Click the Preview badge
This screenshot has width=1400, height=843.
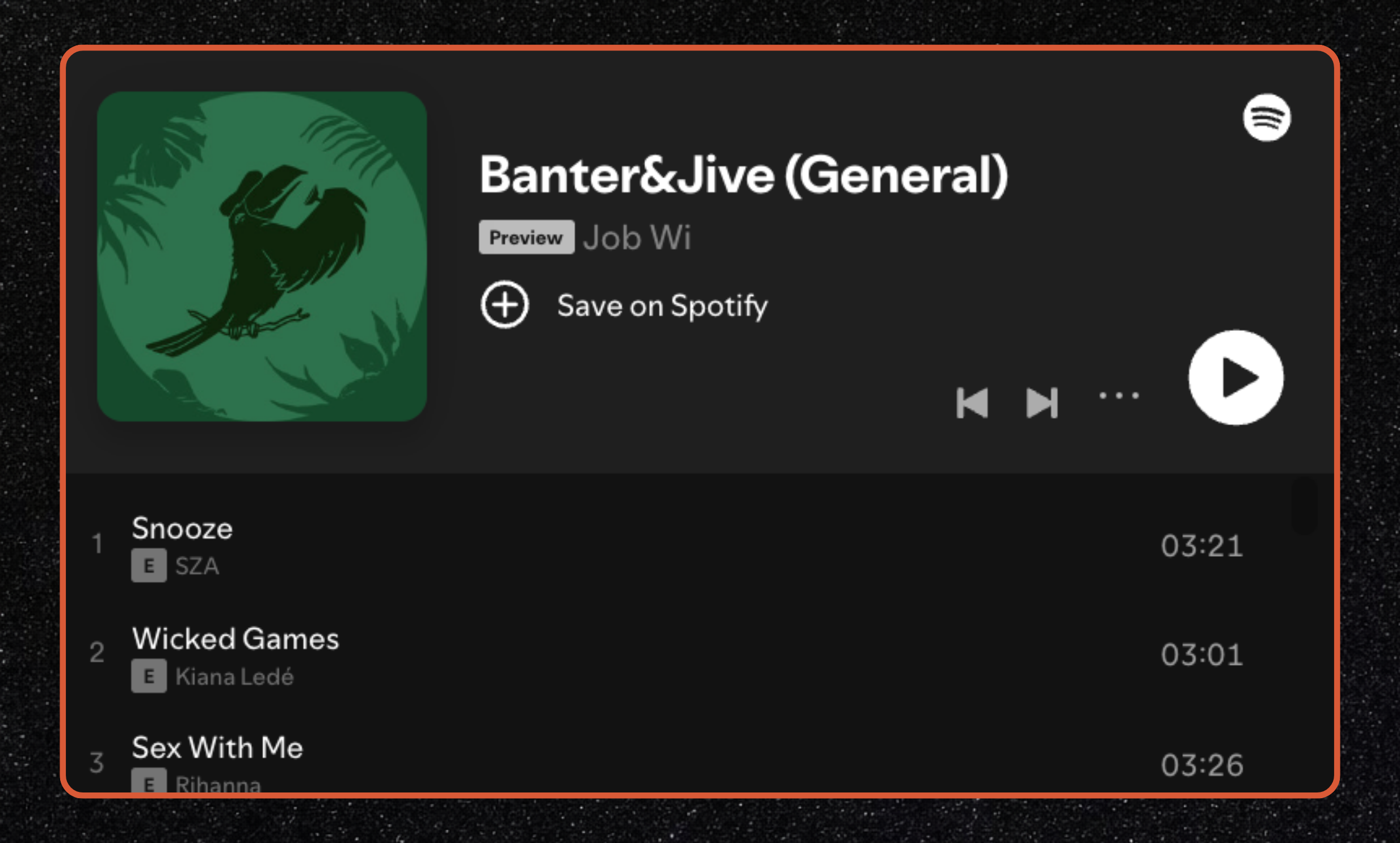point(526,237)
